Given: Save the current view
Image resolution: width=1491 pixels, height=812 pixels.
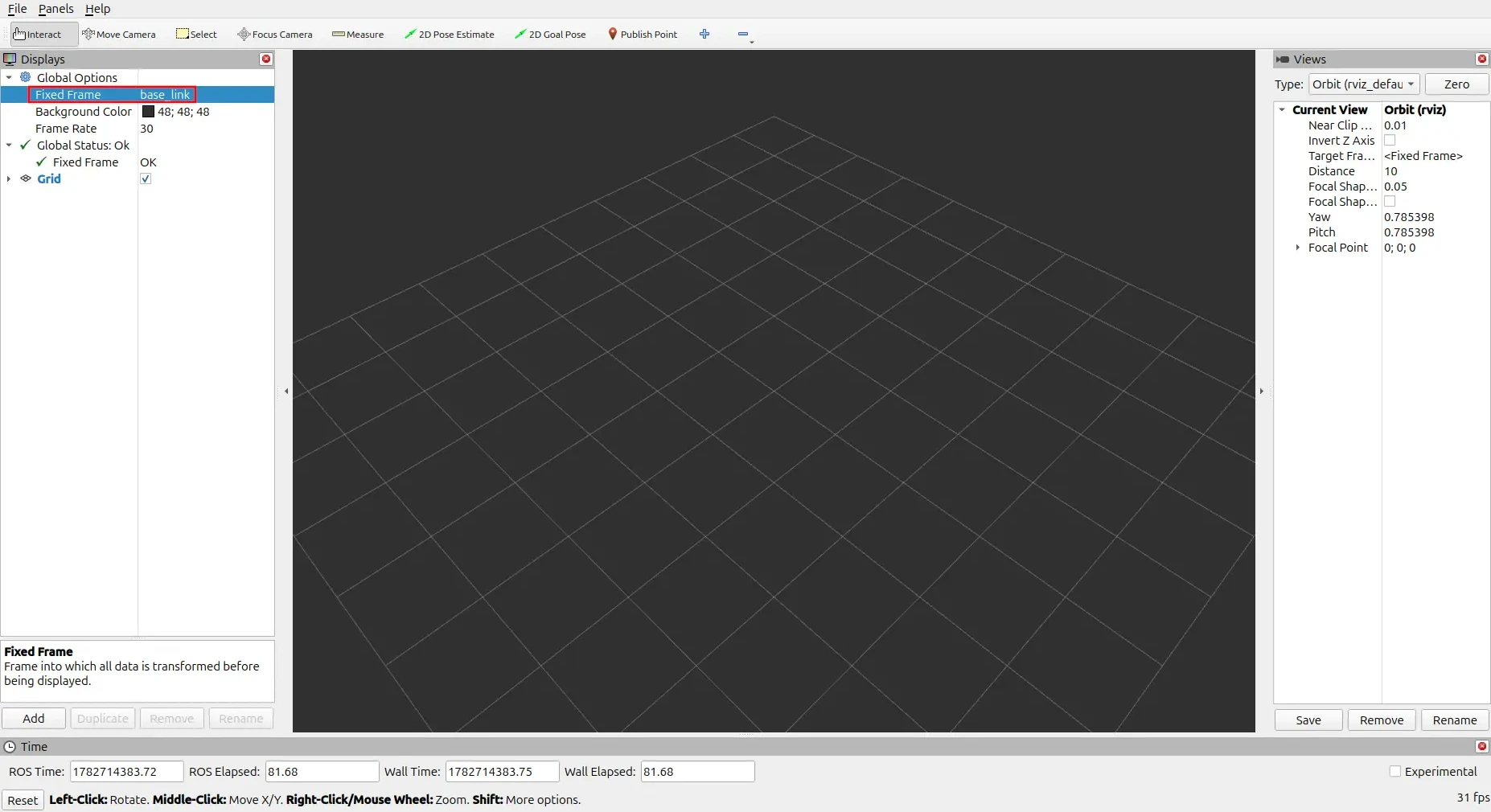Looking at the screenshot, I should point(1308,720).
